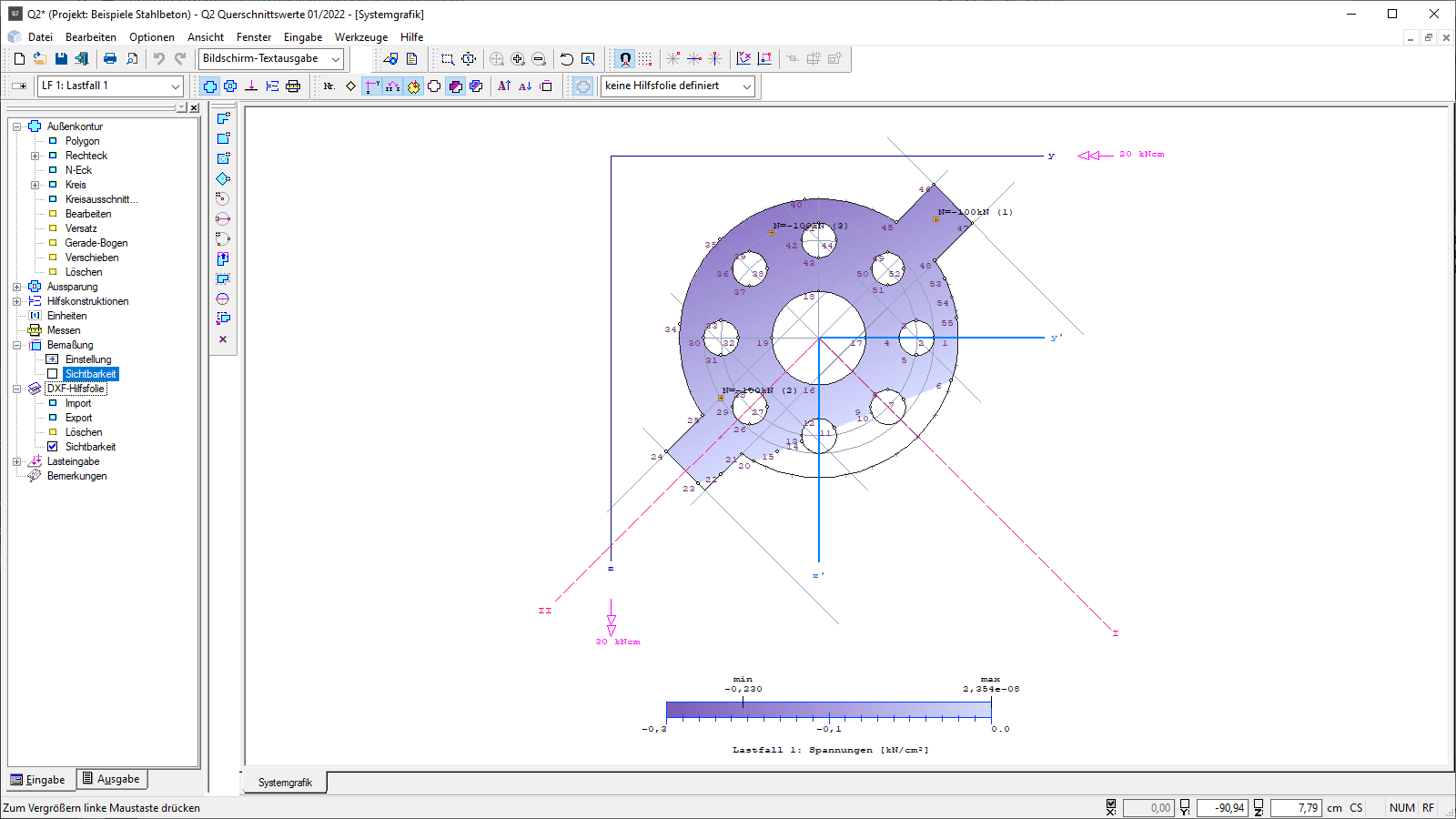Click the decrease text size icon

[x=525, y=86]
